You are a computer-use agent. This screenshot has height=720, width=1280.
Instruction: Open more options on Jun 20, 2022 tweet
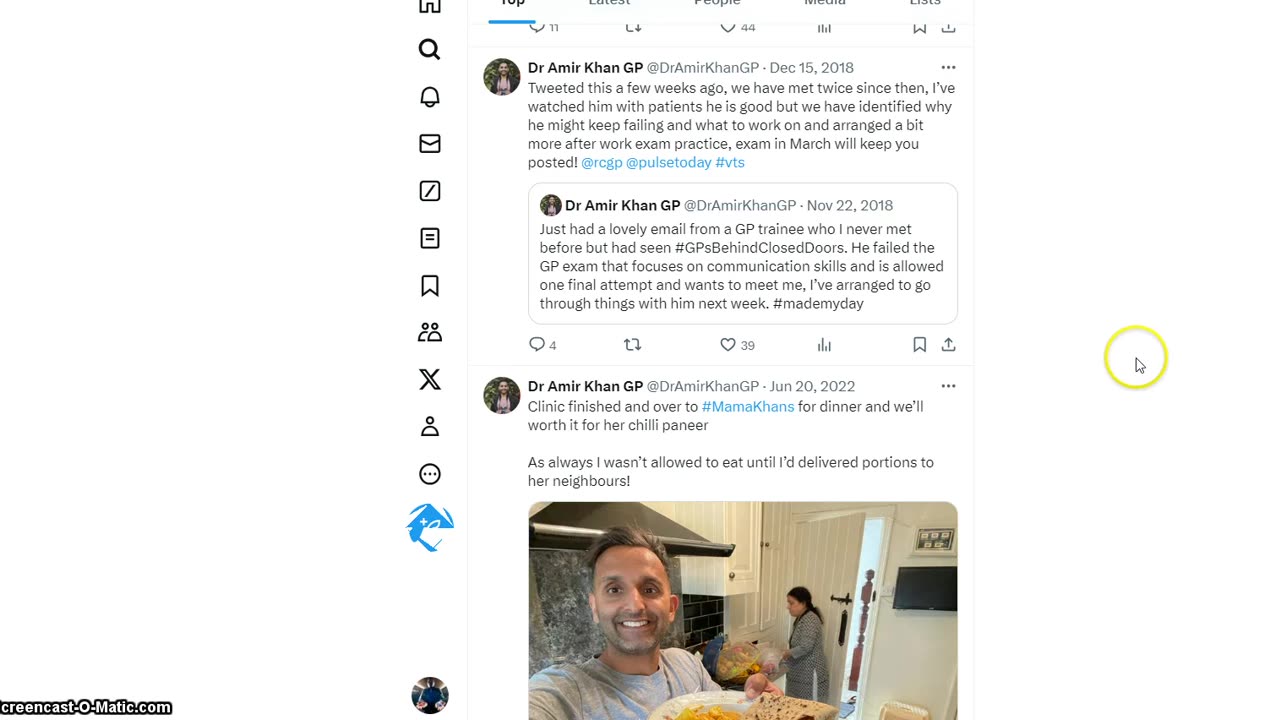948,386
